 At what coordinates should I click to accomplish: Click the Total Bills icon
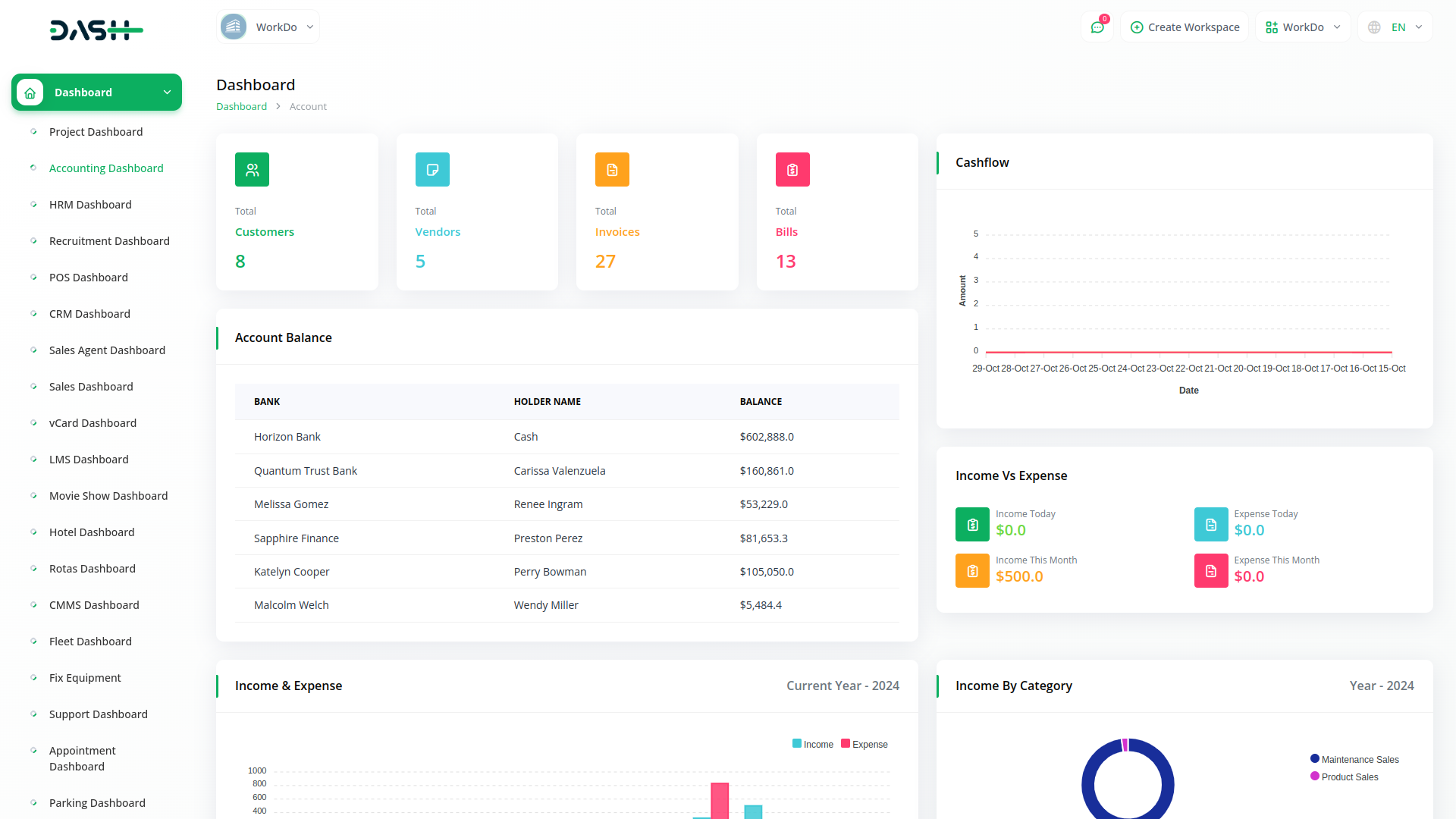click(792, 169)
